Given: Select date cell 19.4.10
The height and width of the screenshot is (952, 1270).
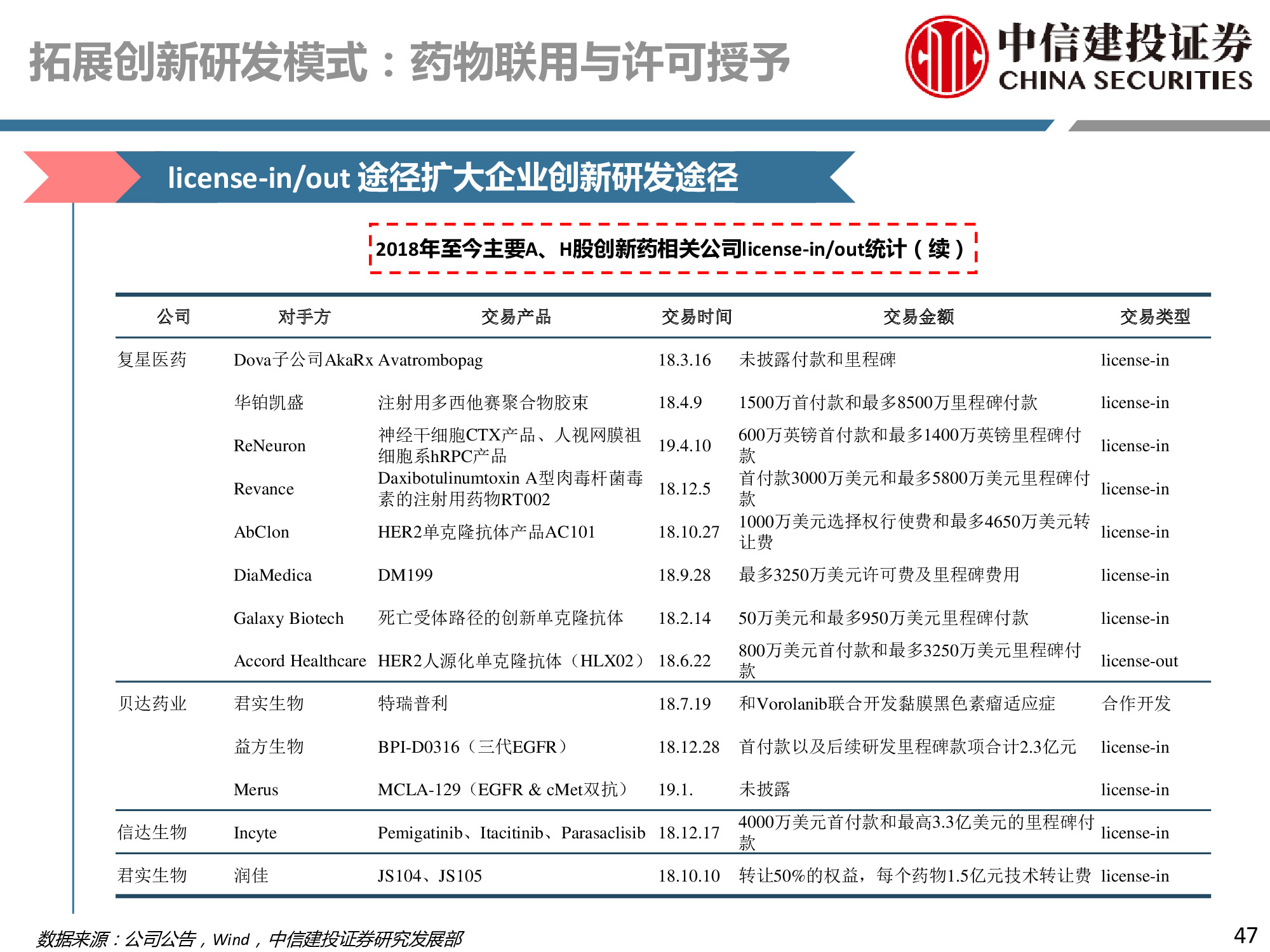Looking at the screenshot, I should point(685,446).
